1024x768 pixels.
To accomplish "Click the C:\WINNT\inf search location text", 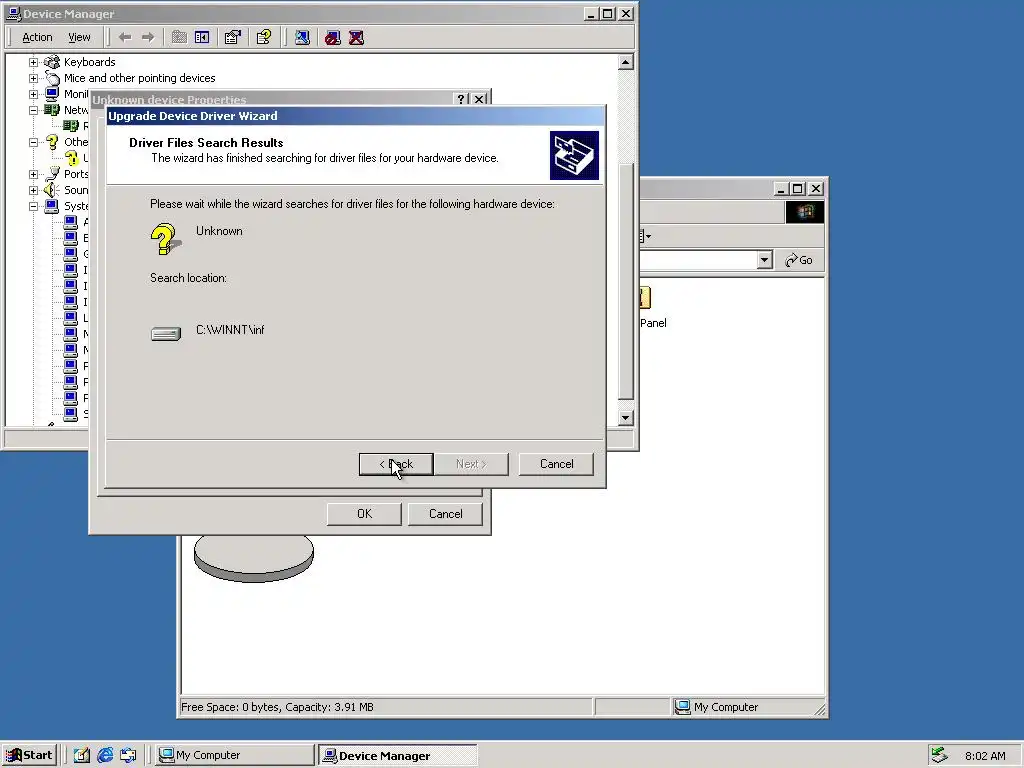I will [230, 330].
